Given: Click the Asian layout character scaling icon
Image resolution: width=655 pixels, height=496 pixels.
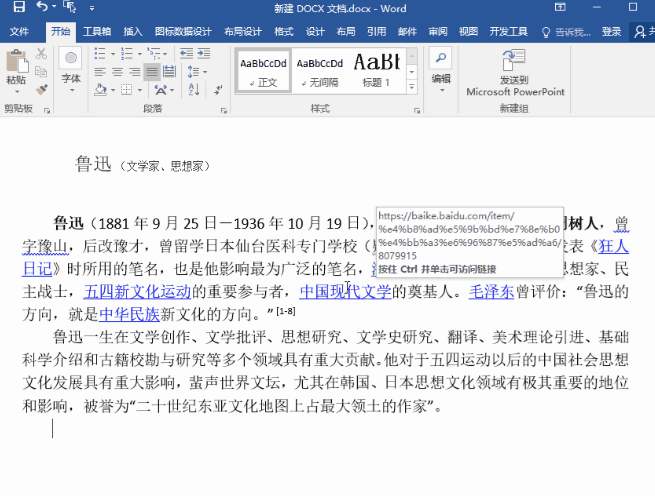Looking at the screenshot, I should tap(161, 89).
